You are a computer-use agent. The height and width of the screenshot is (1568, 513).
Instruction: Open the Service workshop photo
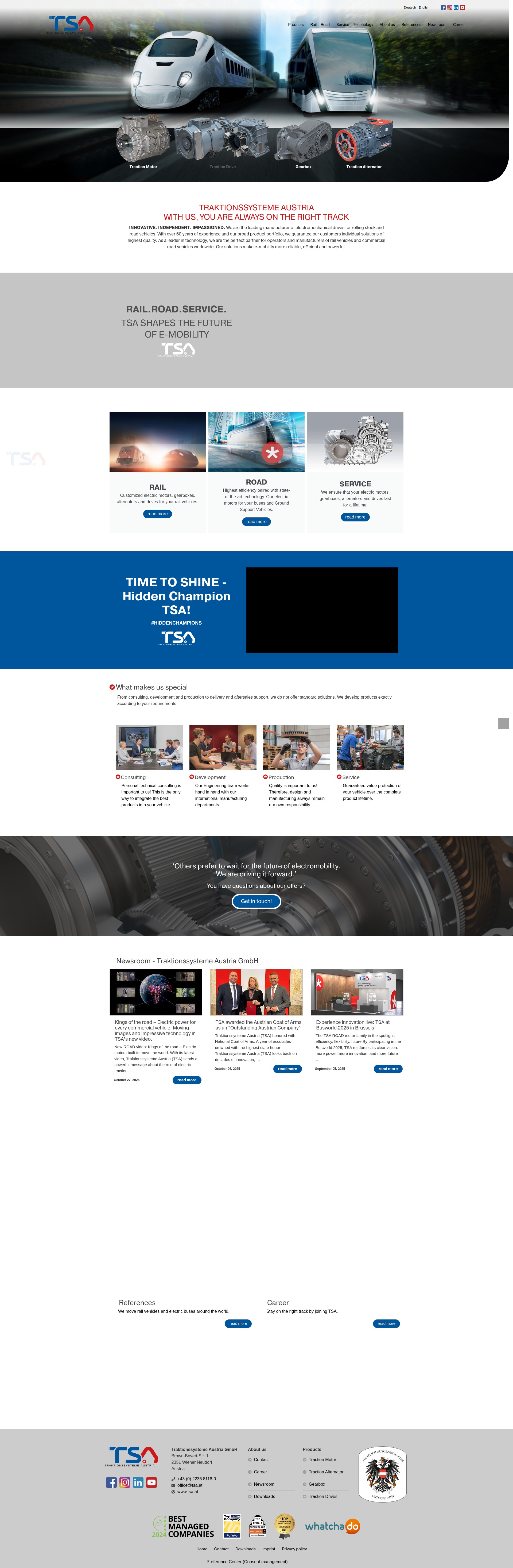tap(371, 748)
